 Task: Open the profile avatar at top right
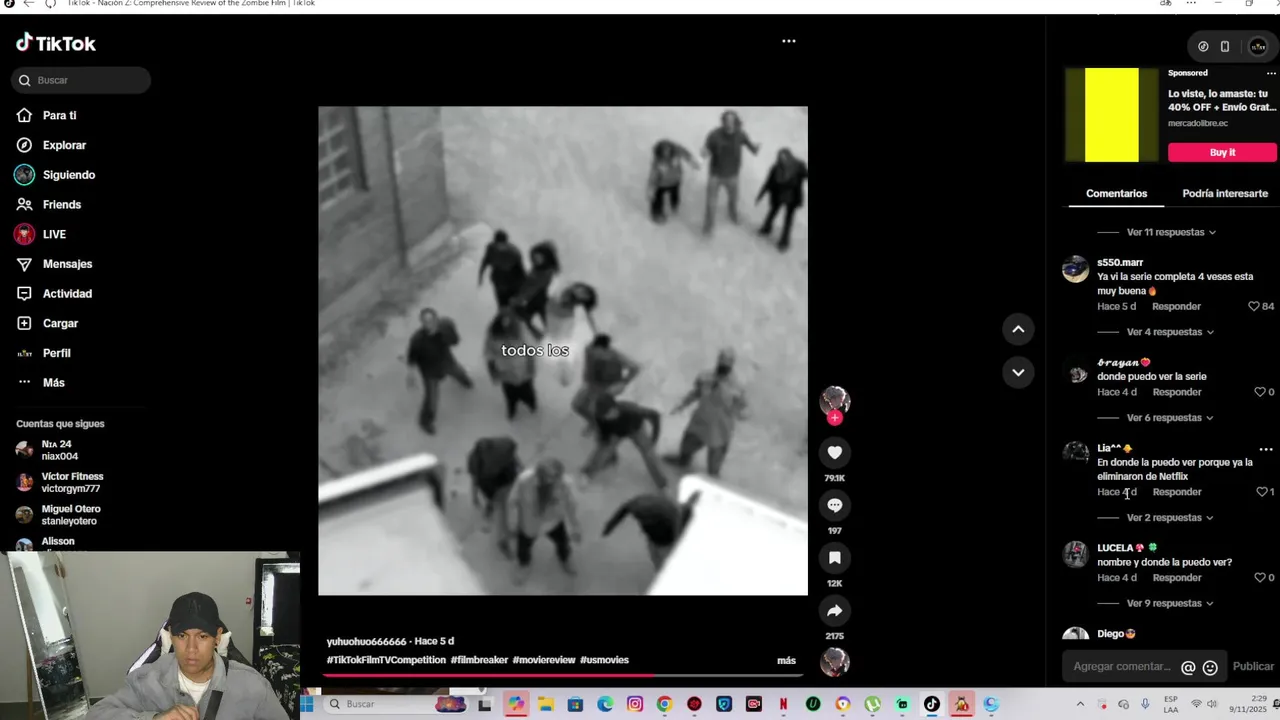1258,47
